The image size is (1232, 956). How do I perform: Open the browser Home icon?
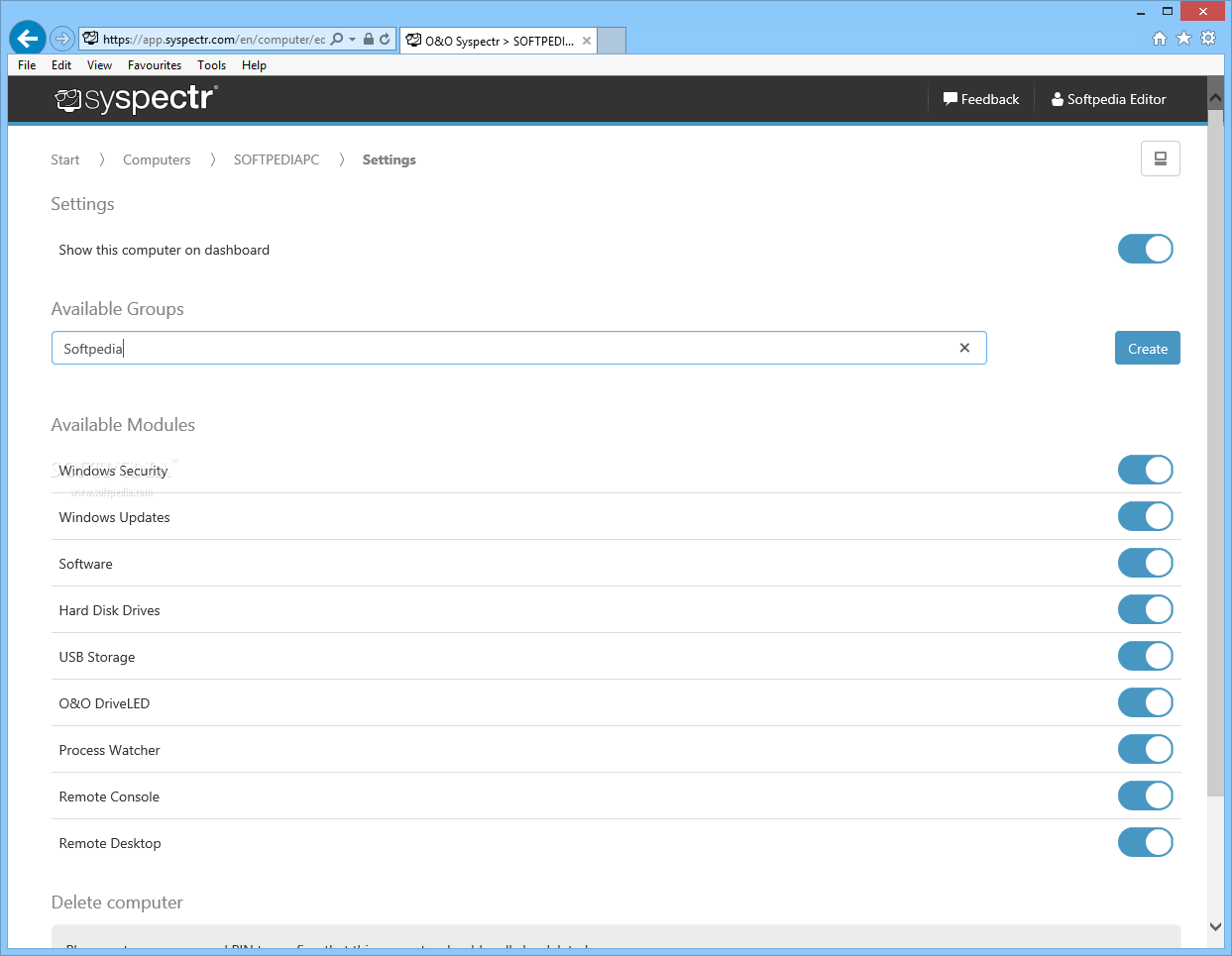tap(1160, 38)
